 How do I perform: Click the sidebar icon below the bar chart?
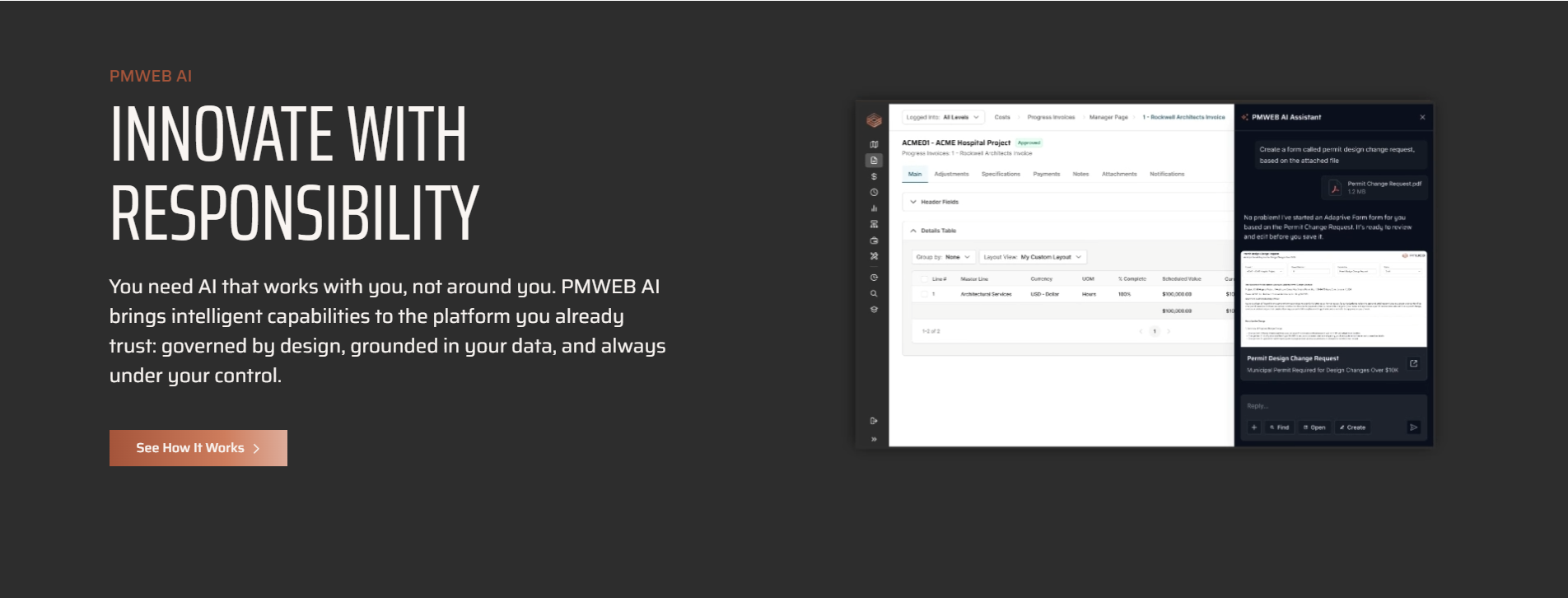(x=874, y=224)
